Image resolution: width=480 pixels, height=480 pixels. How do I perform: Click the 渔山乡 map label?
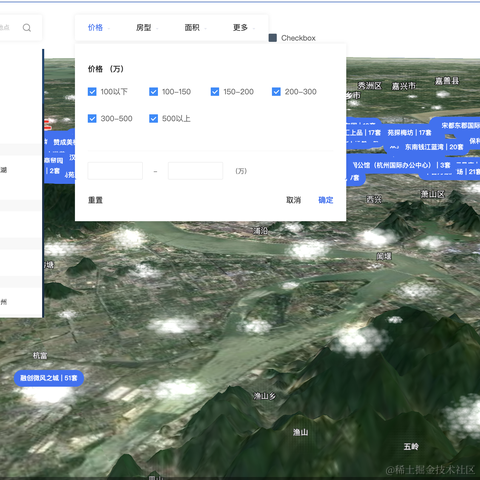coord(265,396)
